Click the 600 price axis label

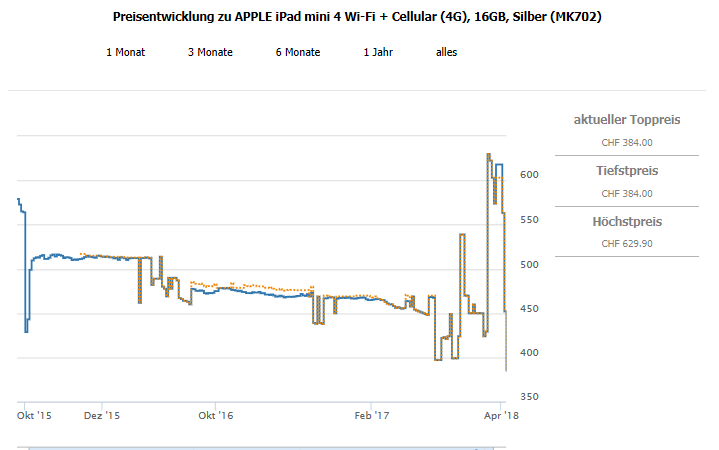click(x=530, y=175)
